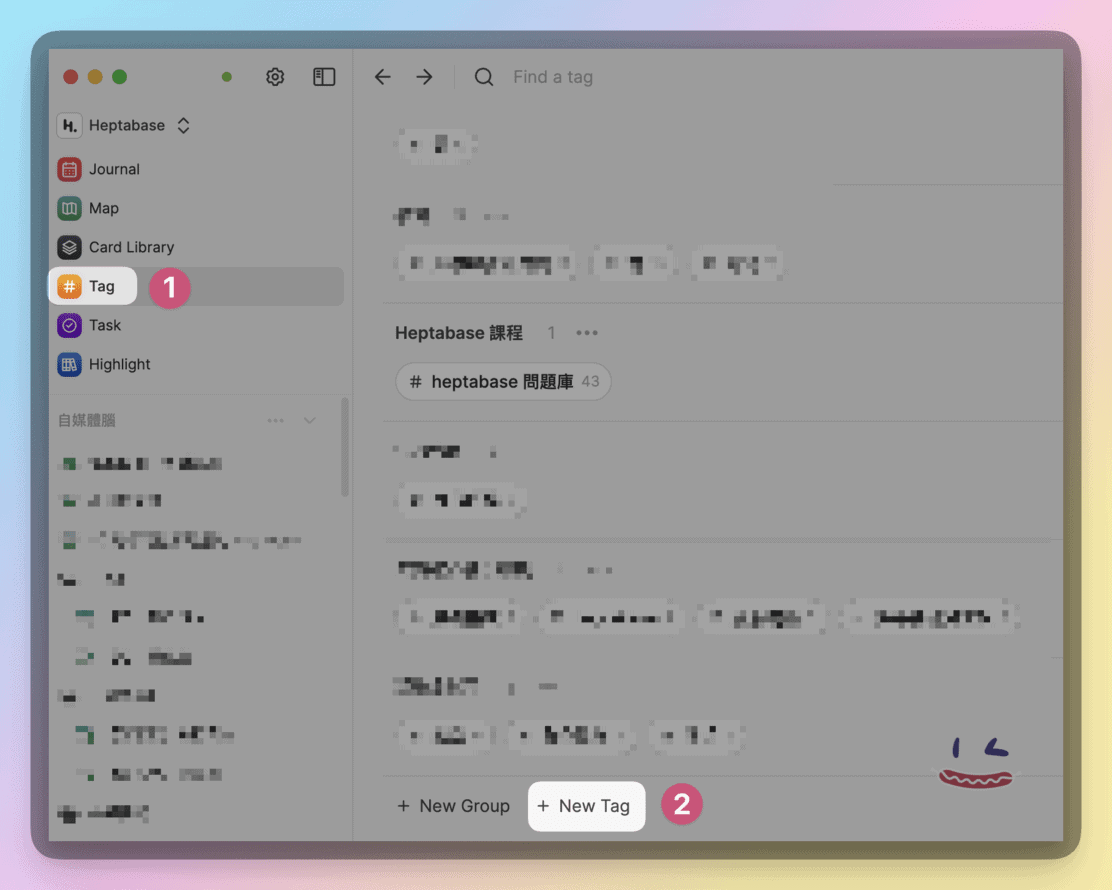Go forward with the right arrow
This screenshot has width=1112, height=890.
click(424, 77)
